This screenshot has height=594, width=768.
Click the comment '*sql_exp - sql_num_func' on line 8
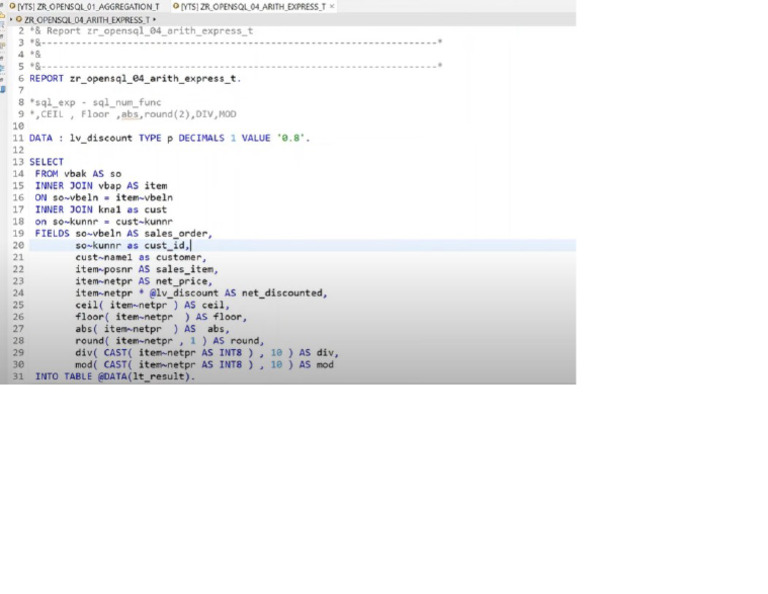(x=95, y=102)
